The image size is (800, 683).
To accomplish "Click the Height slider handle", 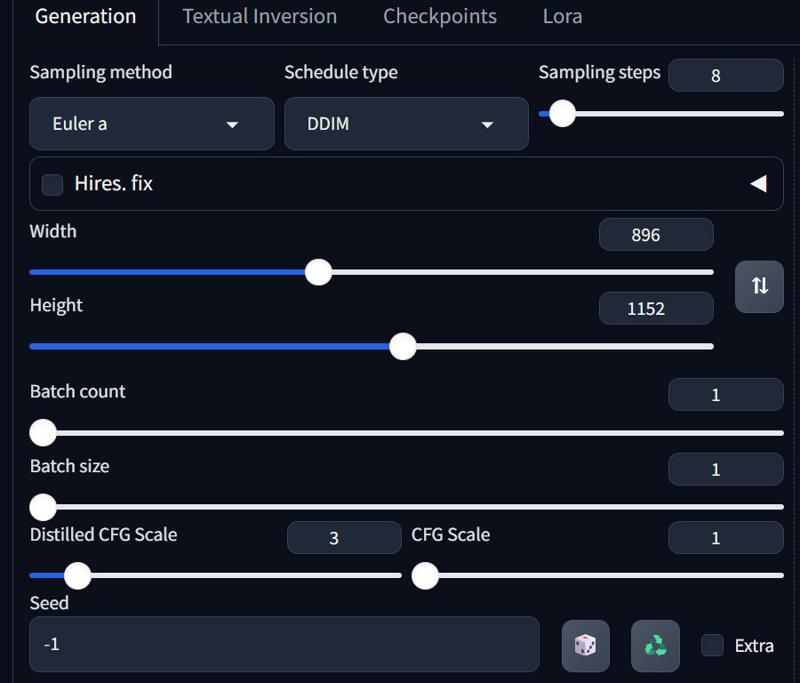I will pyautogui.click(x=402, y=346).
